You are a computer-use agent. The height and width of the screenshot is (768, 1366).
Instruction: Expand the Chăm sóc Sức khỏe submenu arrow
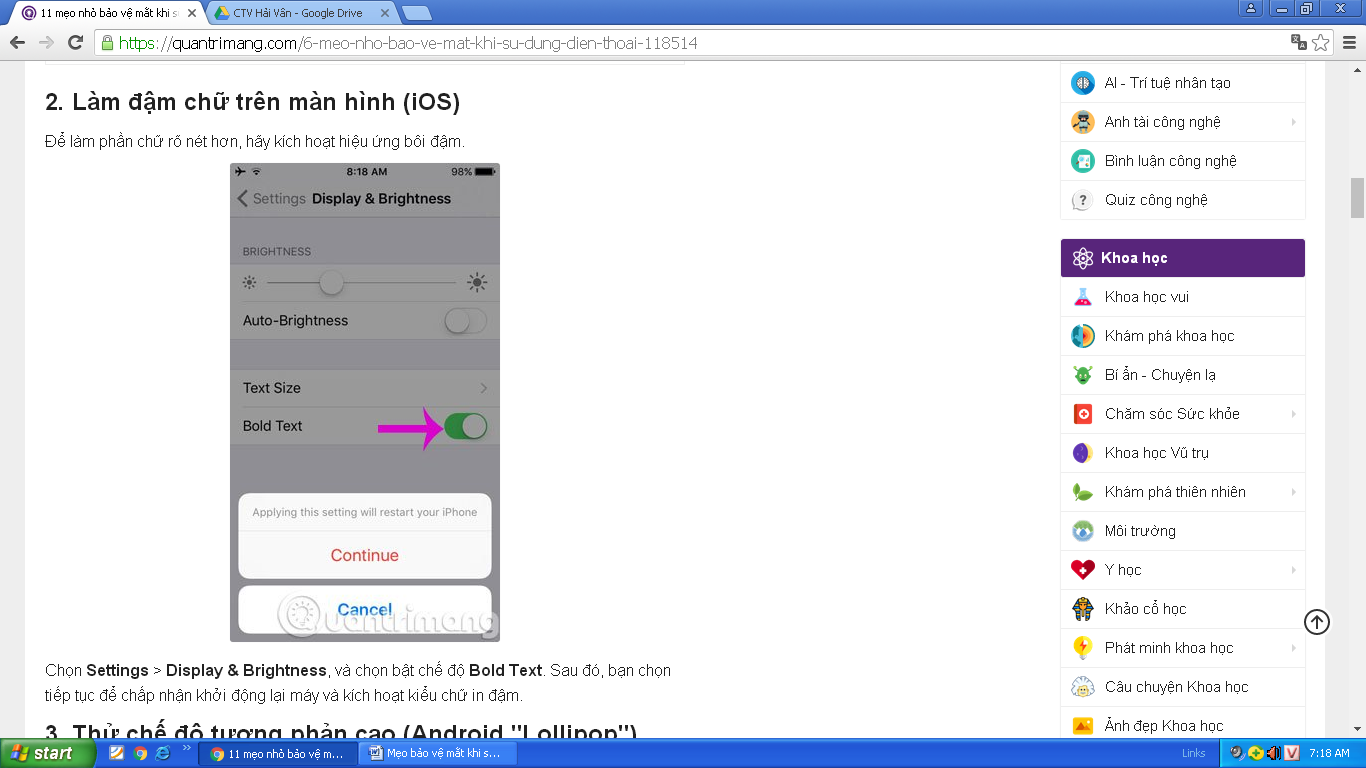pos(1293,414)
